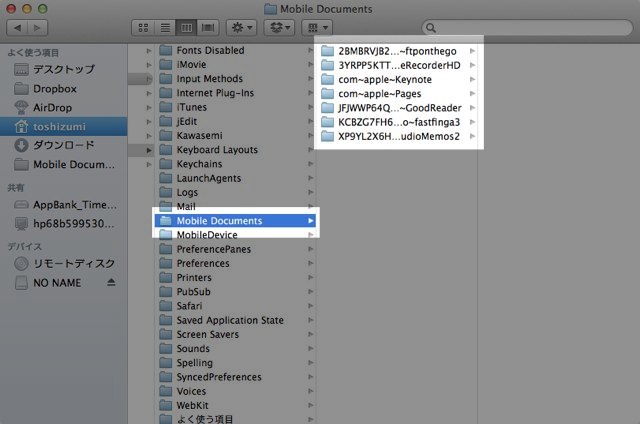
Task: Select the Mail folder
Action: pyautogui.click(x=236, y=206)
